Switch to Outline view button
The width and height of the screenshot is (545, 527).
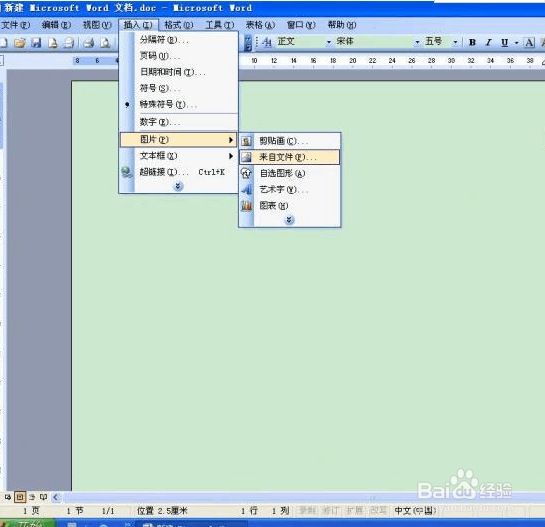32,497
